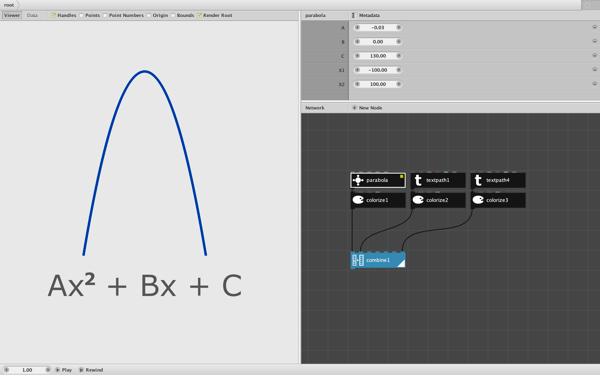The height and width of the screenshot is (375, 600).
Task: Select the colorize1 node
Action: coord(378,200)
